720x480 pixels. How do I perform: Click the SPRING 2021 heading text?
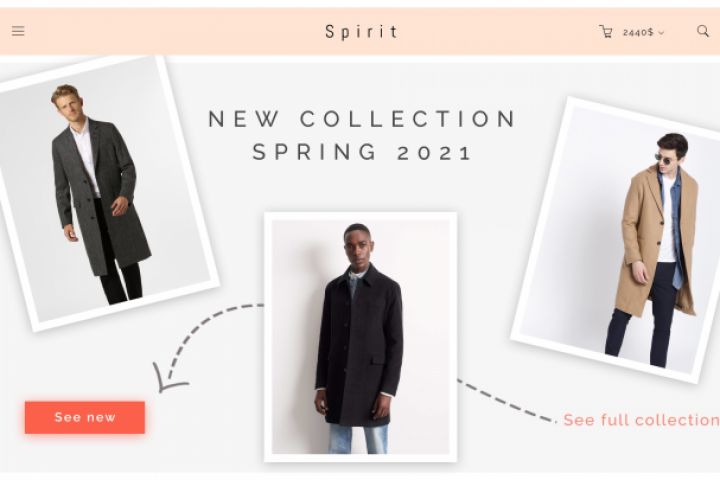[362, 152]
